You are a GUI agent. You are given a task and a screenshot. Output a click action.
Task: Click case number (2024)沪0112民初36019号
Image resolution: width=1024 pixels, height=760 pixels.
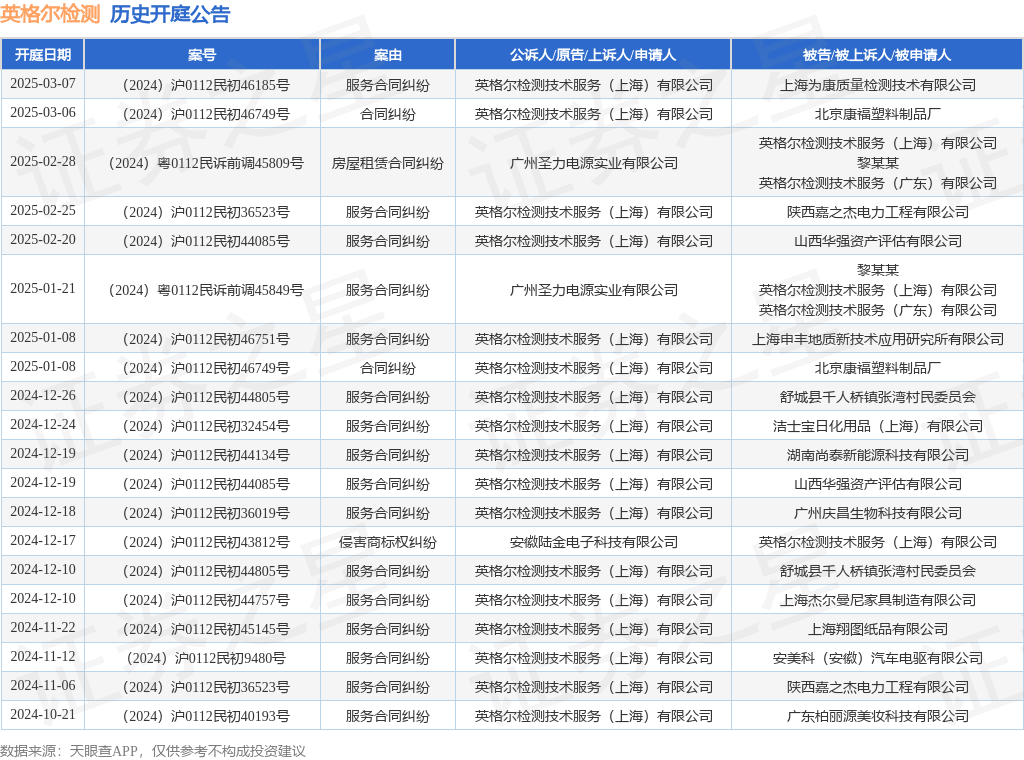click(x=206, y=513)
